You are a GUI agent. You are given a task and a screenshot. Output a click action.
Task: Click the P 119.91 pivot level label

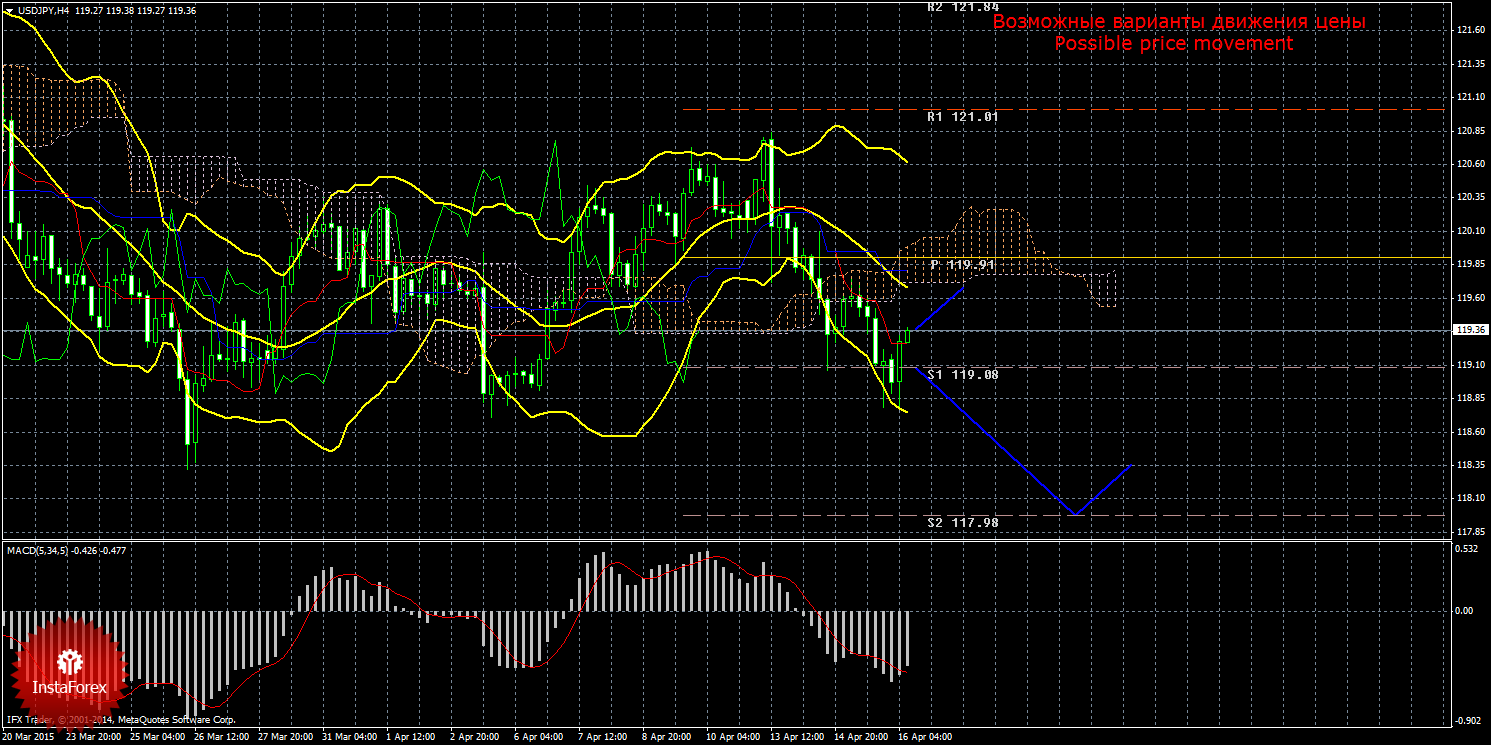point(962,265)
